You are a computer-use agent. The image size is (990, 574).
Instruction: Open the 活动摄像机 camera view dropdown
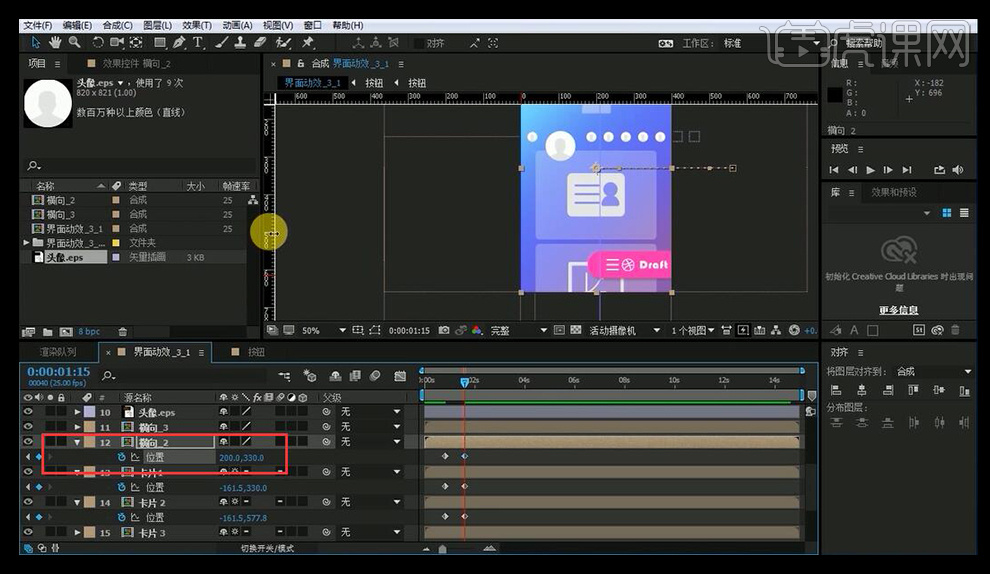[657, 330]
